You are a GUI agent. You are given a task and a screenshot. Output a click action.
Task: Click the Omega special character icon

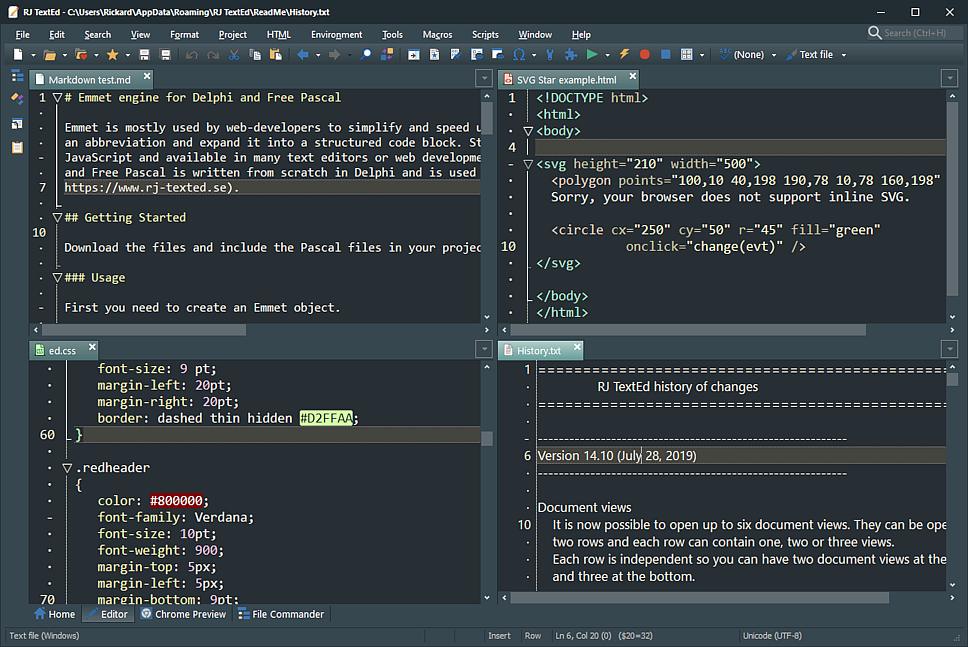[x=519, y=54]
